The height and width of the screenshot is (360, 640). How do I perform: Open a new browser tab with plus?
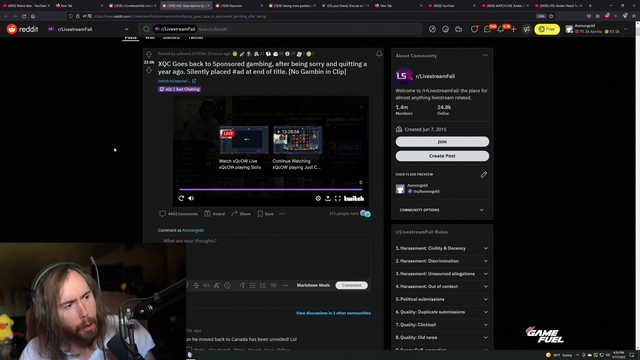[x=590, y=6]
